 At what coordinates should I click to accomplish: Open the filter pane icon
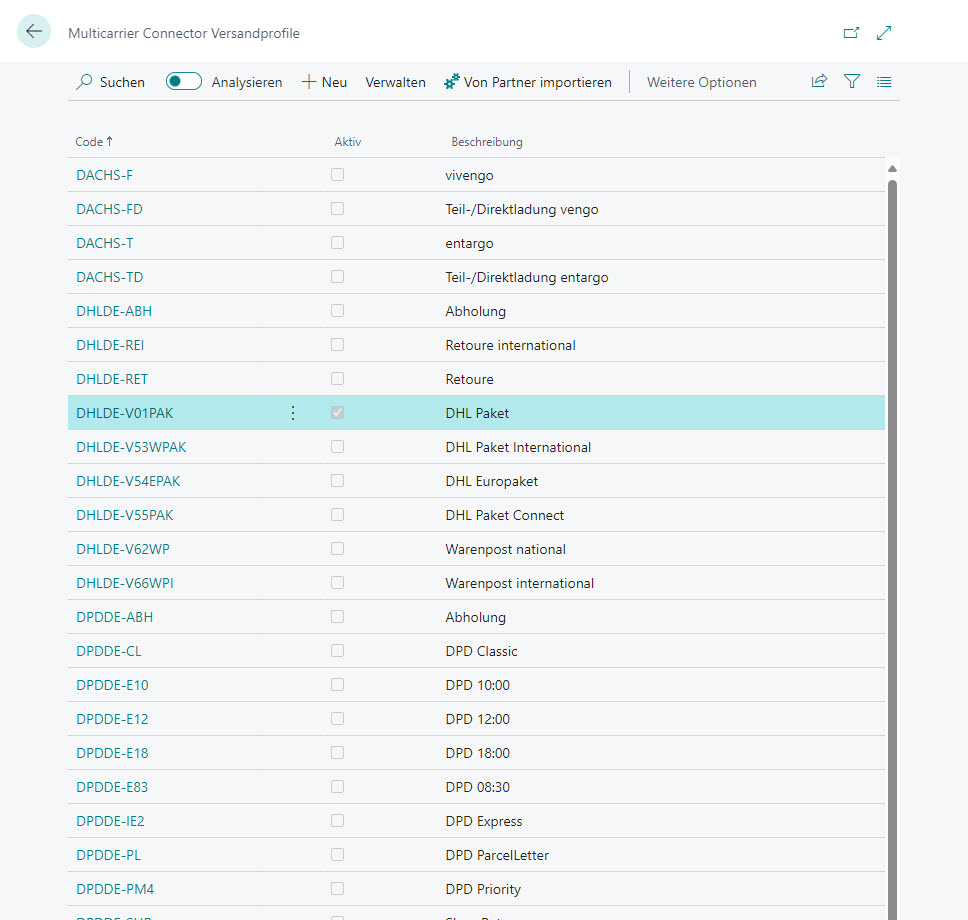click(x=852, y=82)
